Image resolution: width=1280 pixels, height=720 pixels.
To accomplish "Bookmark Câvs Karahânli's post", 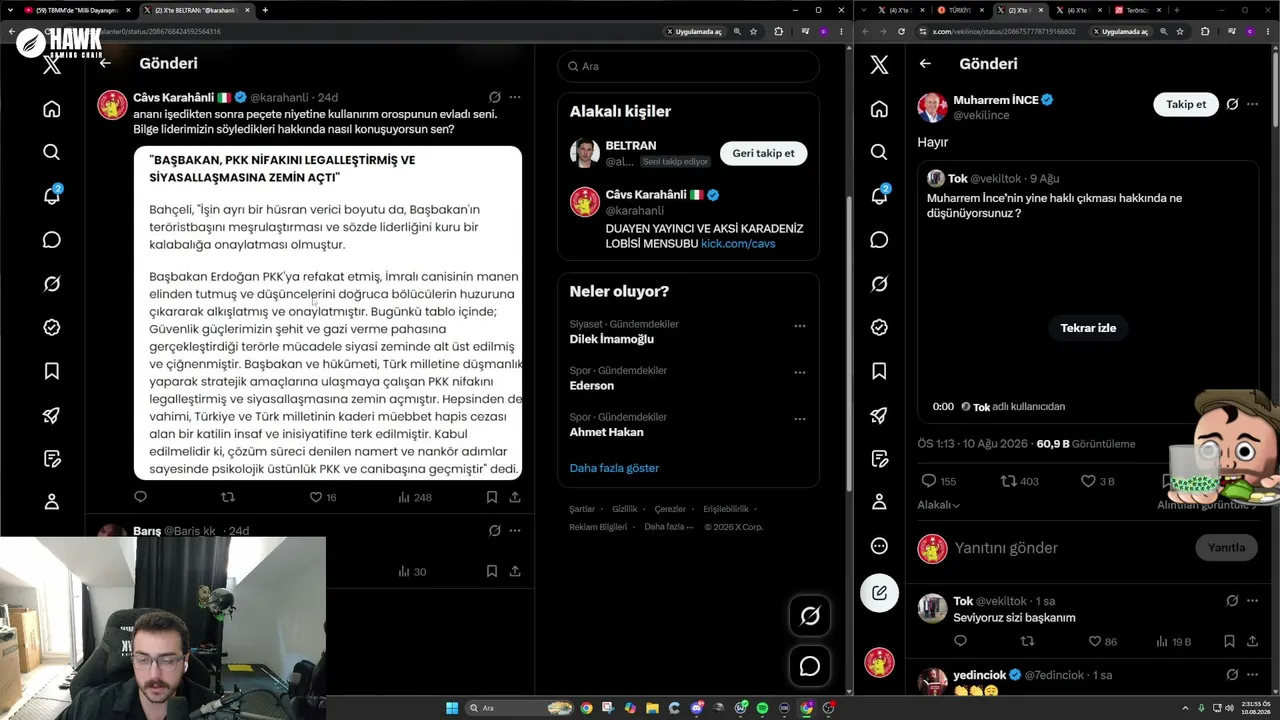I will [x=492, y=497].
